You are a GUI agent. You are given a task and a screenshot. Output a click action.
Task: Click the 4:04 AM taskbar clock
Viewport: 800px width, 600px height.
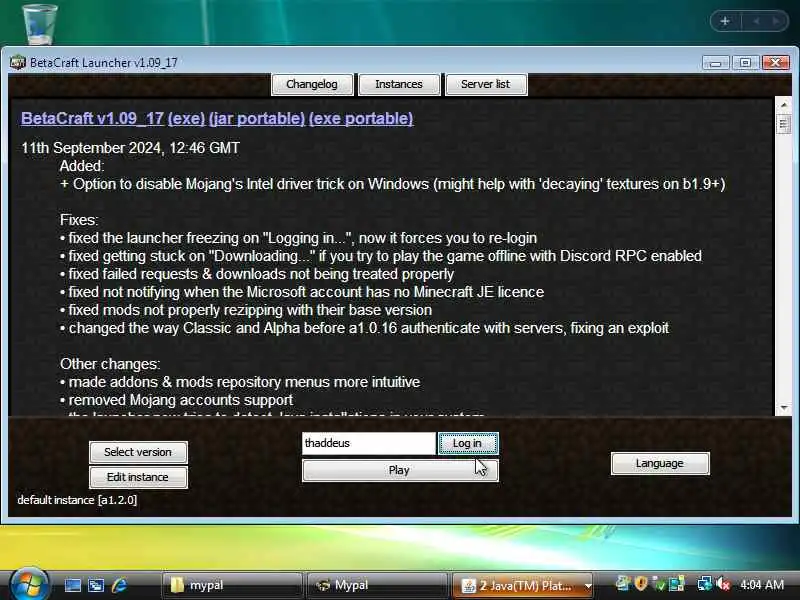(x=762, y=585)
